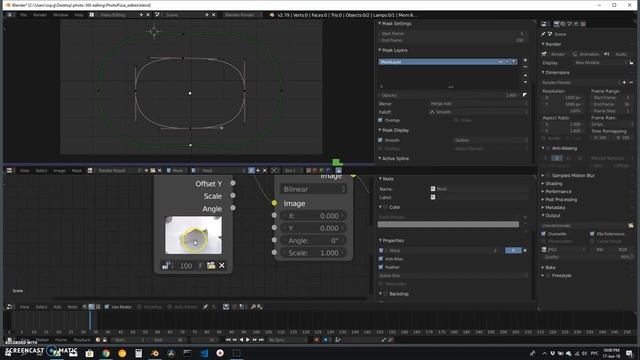Collapse the Active Spline panel

click(380, 158)
